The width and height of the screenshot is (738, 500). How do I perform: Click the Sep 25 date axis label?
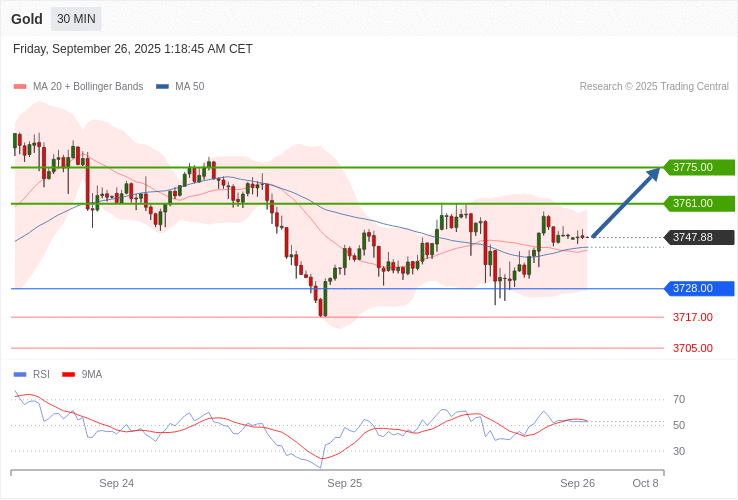[344, 483]
